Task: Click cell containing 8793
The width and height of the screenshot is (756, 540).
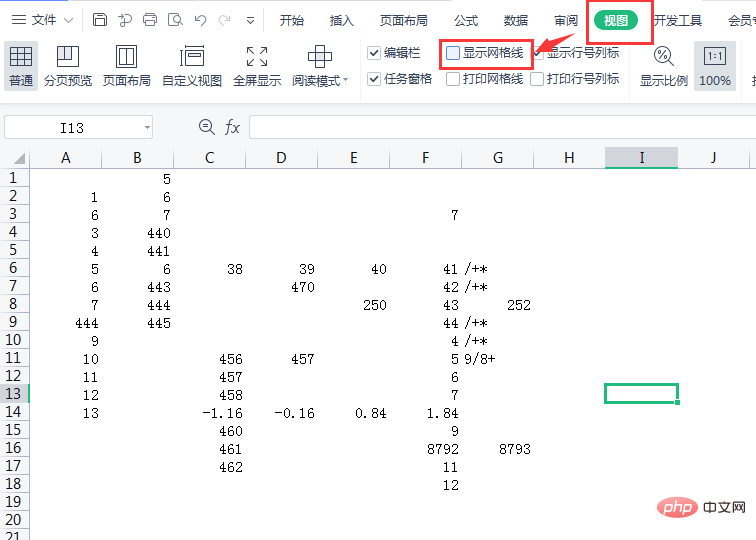Action: [x=497, y=449]
